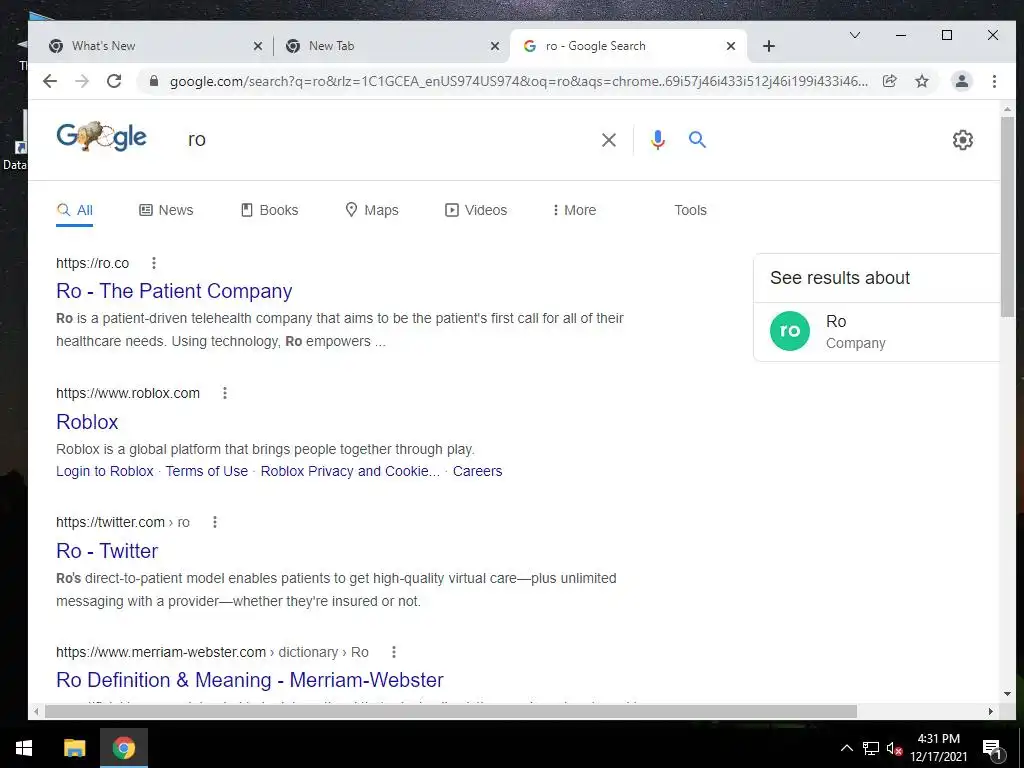Open the Ro - Twitter result
This screenshot has height=768, width=1024.
107,551
